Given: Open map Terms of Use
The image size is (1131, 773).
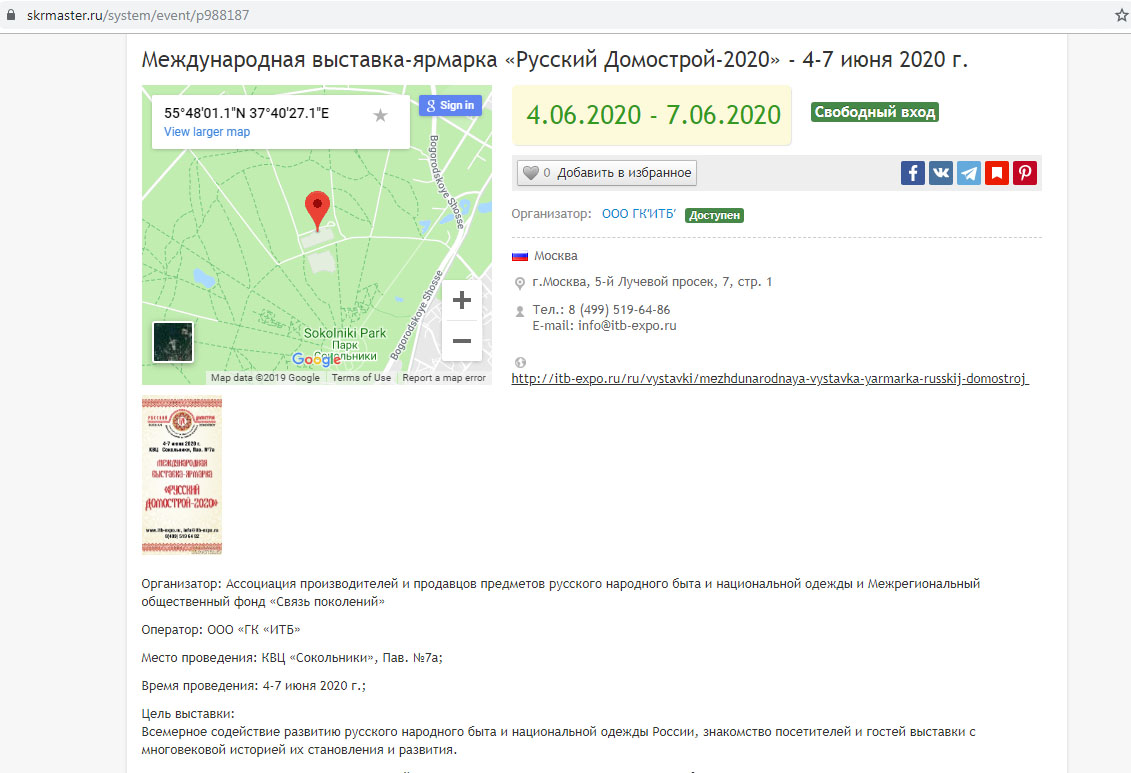Looking at the screenshot, I should click(361, 377).
